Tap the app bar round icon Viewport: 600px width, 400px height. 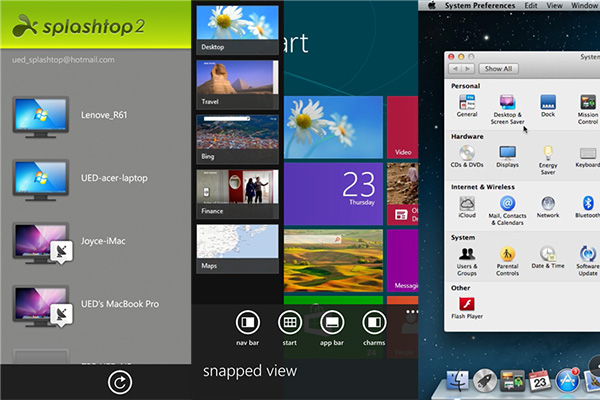click(x=332, y=322)
